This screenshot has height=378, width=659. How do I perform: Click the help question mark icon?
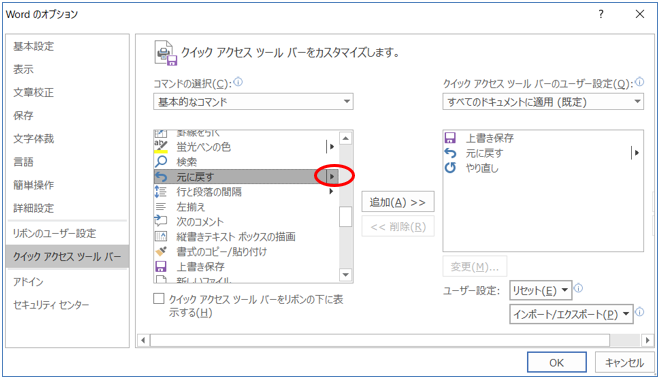pos(601,14)
